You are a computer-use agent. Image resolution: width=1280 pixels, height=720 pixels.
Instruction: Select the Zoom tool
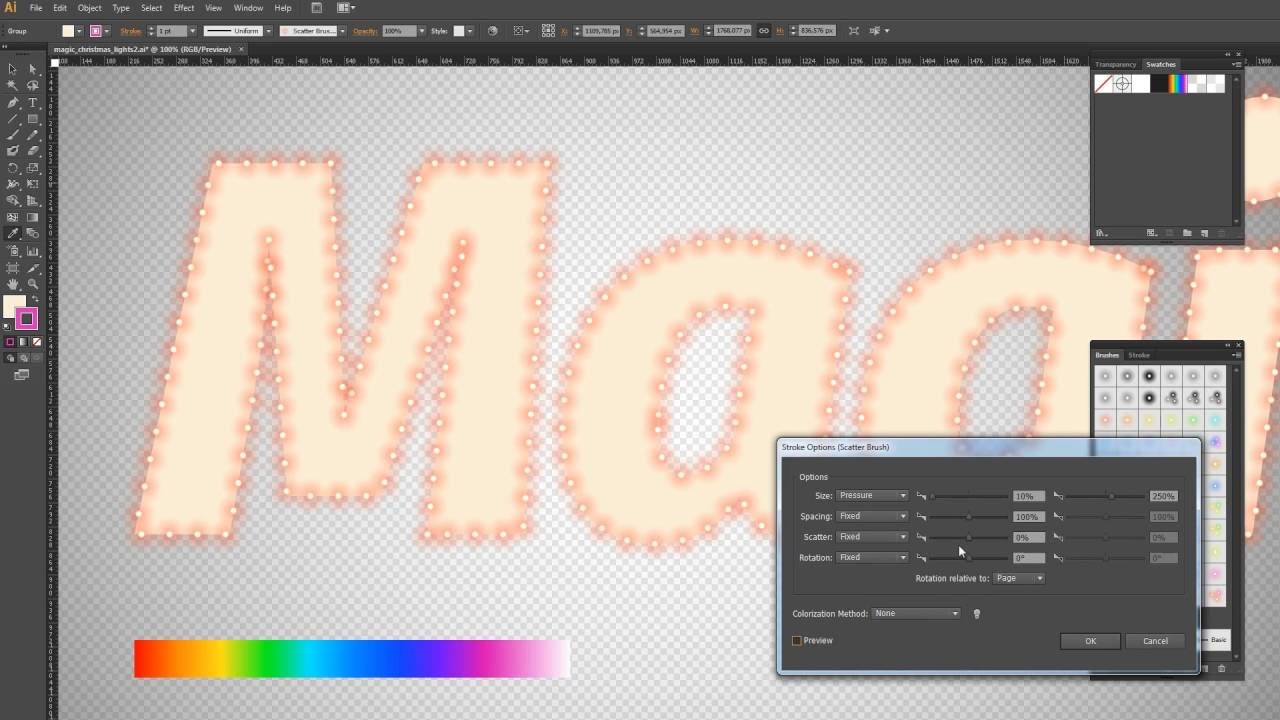click(32, 284)
